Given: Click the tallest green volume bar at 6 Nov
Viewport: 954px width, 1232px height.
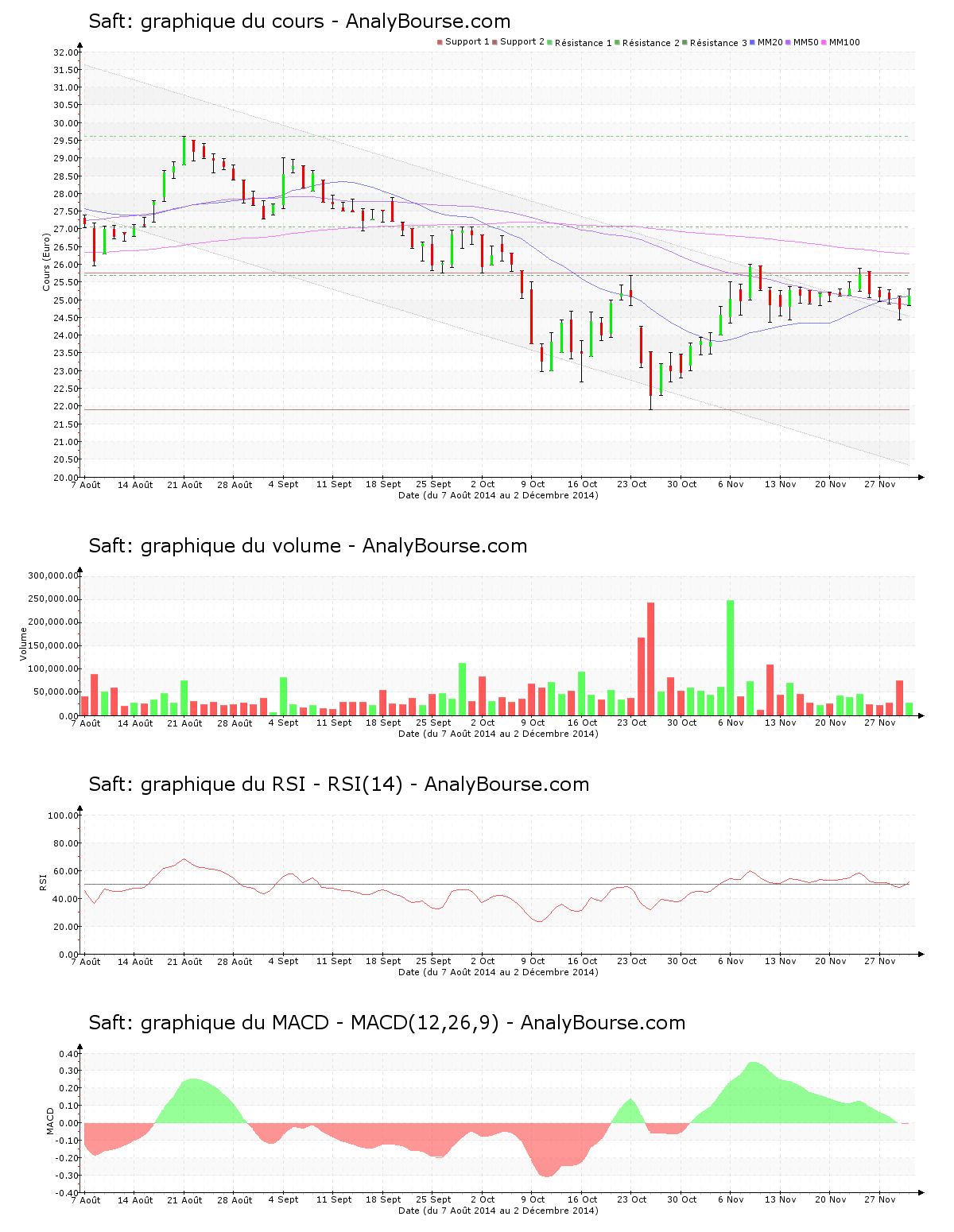Looking at the screenshot, I should pos(731,658).
